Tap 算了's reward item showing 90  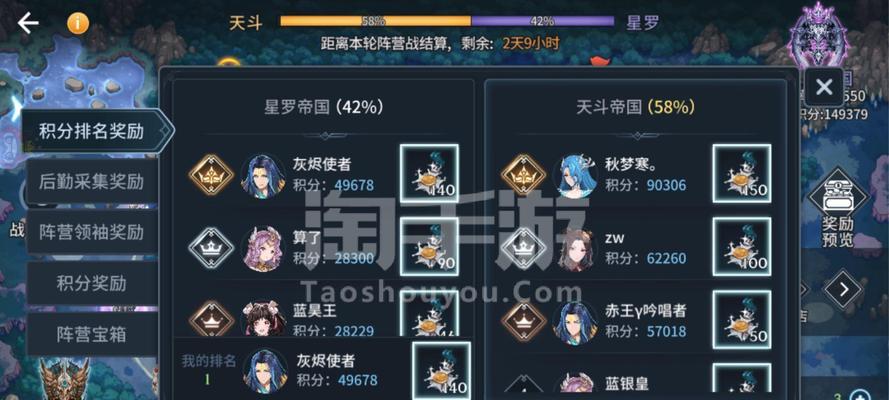[429, 246]
